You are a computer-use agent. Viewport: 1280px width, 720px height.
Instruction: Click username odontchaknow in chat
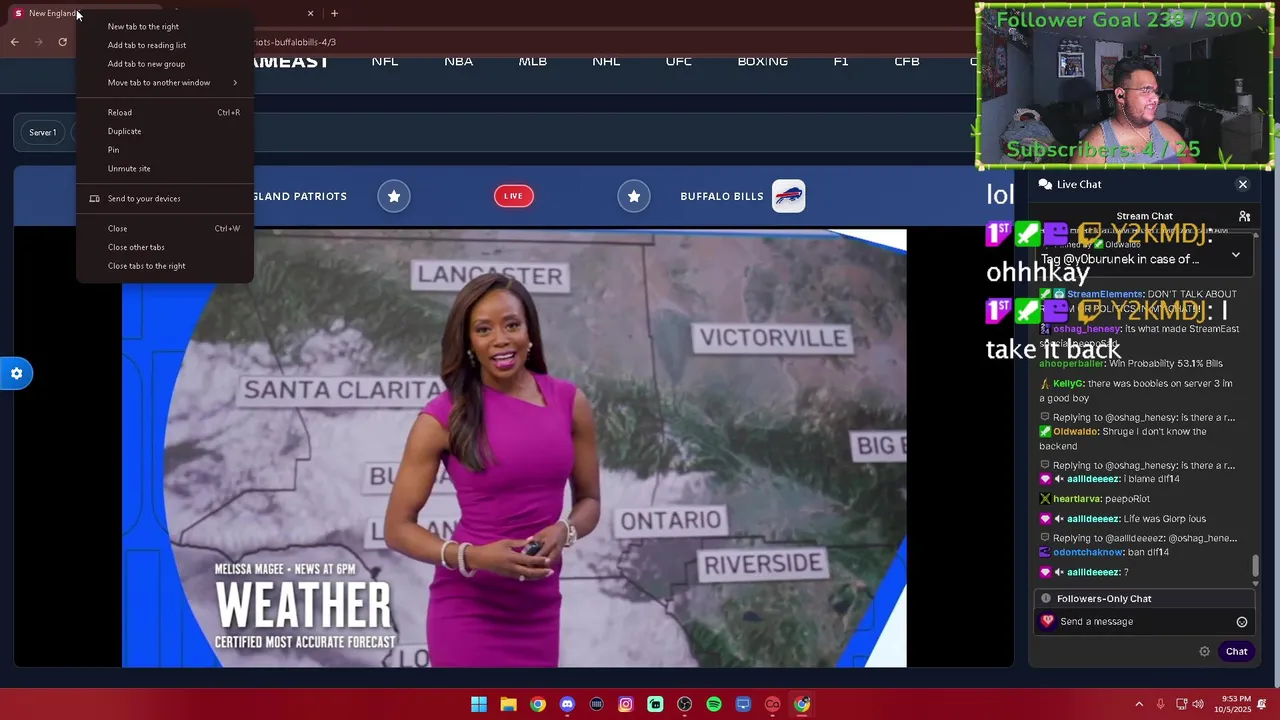(x=1088, y=552)
